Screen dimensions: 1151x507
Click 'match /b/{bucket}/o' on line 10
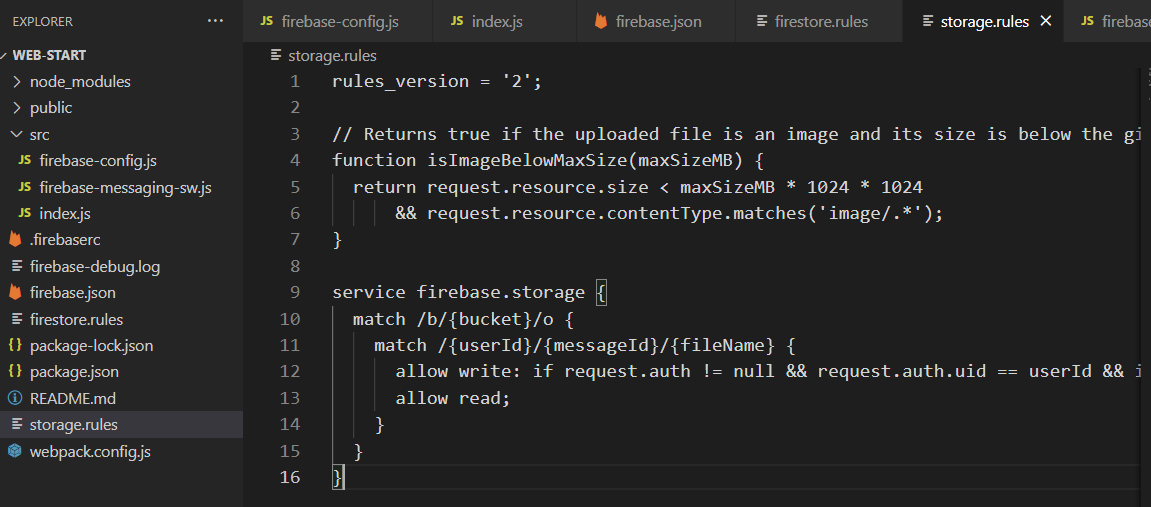(x=453, y=319)
